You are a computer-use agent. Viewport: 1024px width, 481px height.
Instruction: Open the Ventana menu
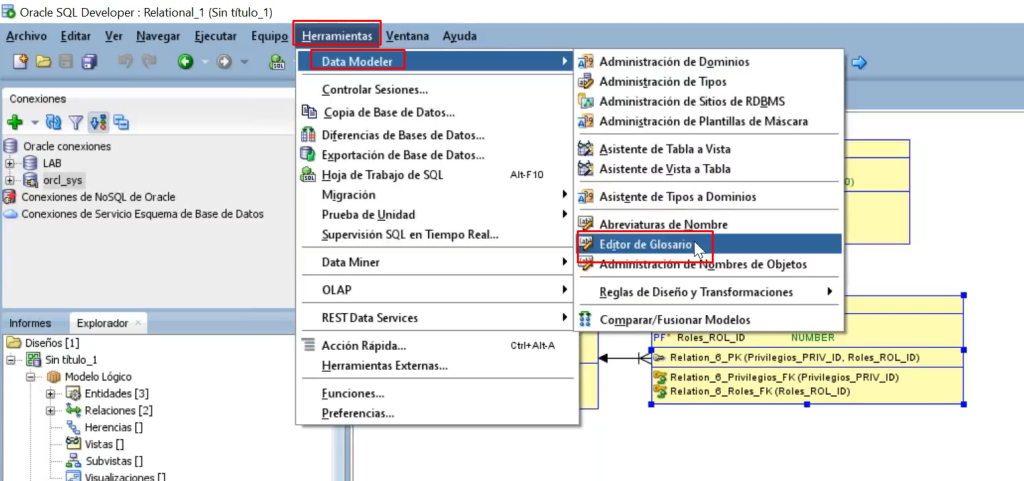407,36
